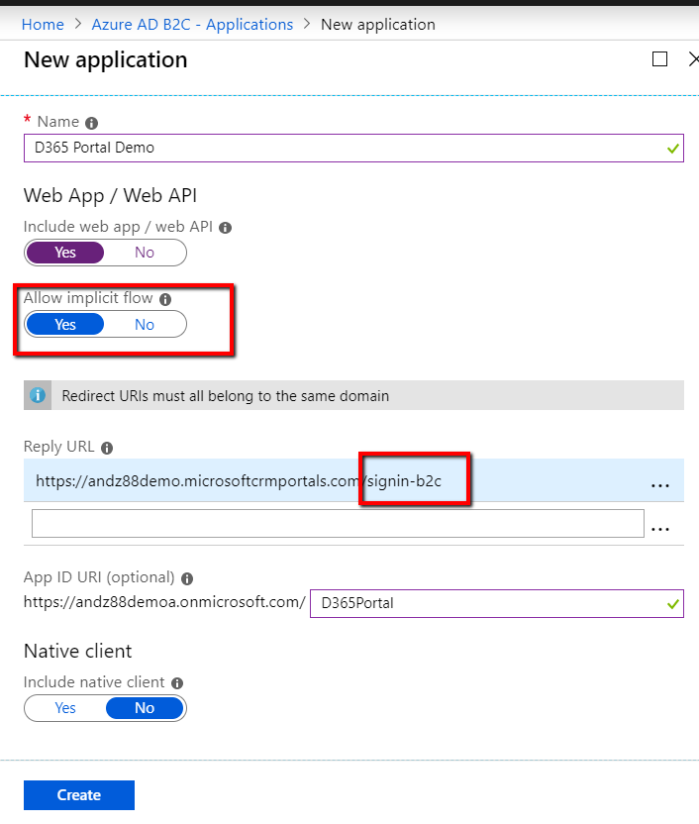
Task: Click info icon next to Allow implicit flow
Action: 165,299
